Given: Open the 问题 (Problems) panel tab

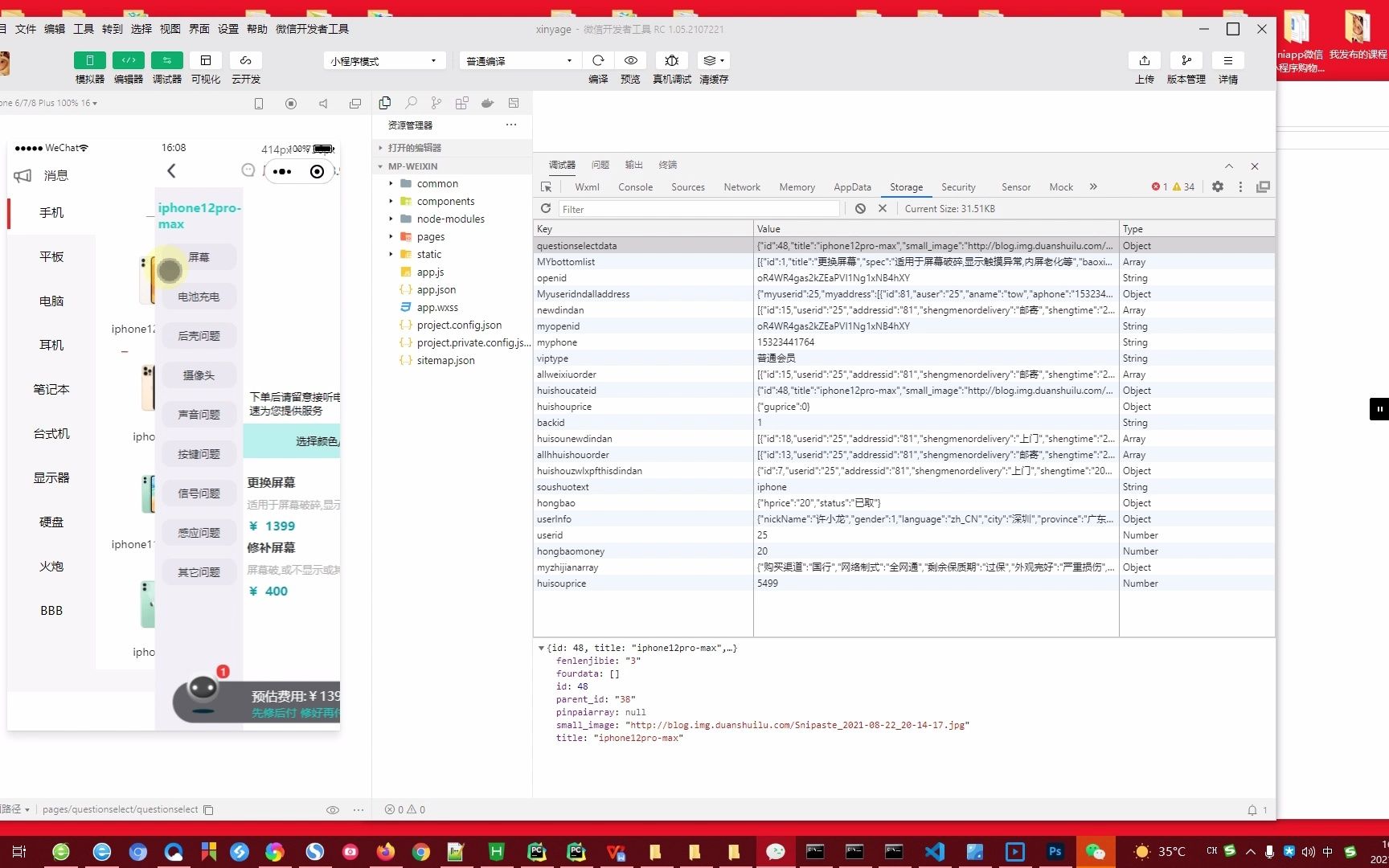Looking at the screenshot, I should [600, 165].
